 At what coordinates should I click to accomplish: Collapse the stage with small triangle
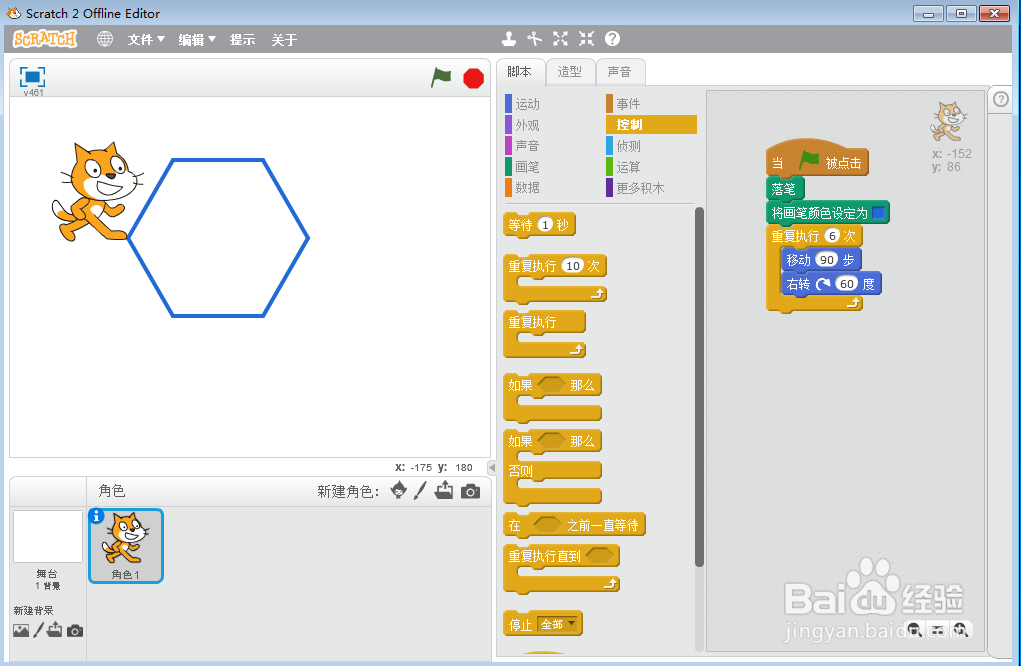point(492,467)
